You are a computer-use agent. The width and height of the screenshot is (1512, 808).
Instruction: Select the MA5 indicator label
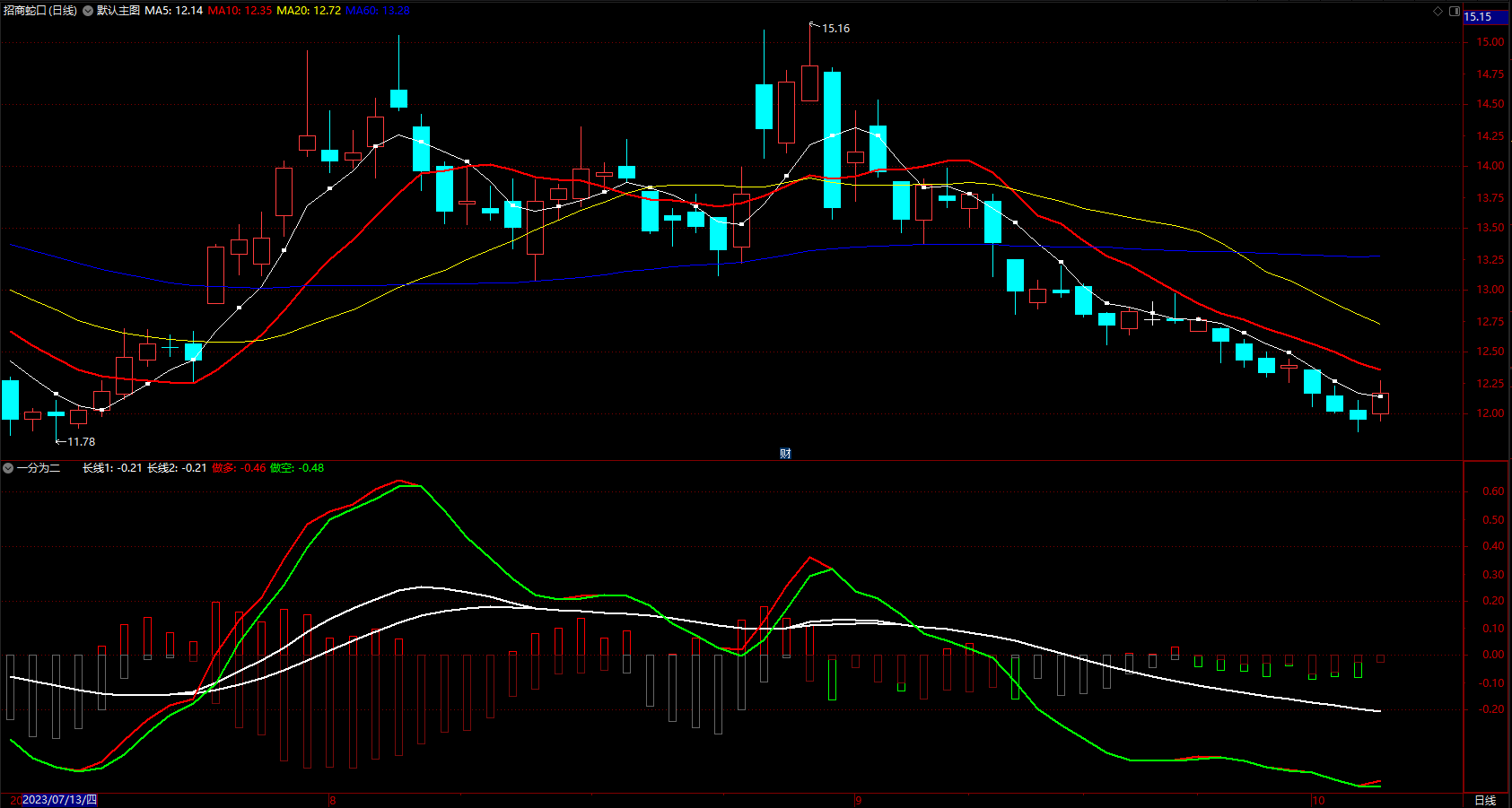coord(173,11)
